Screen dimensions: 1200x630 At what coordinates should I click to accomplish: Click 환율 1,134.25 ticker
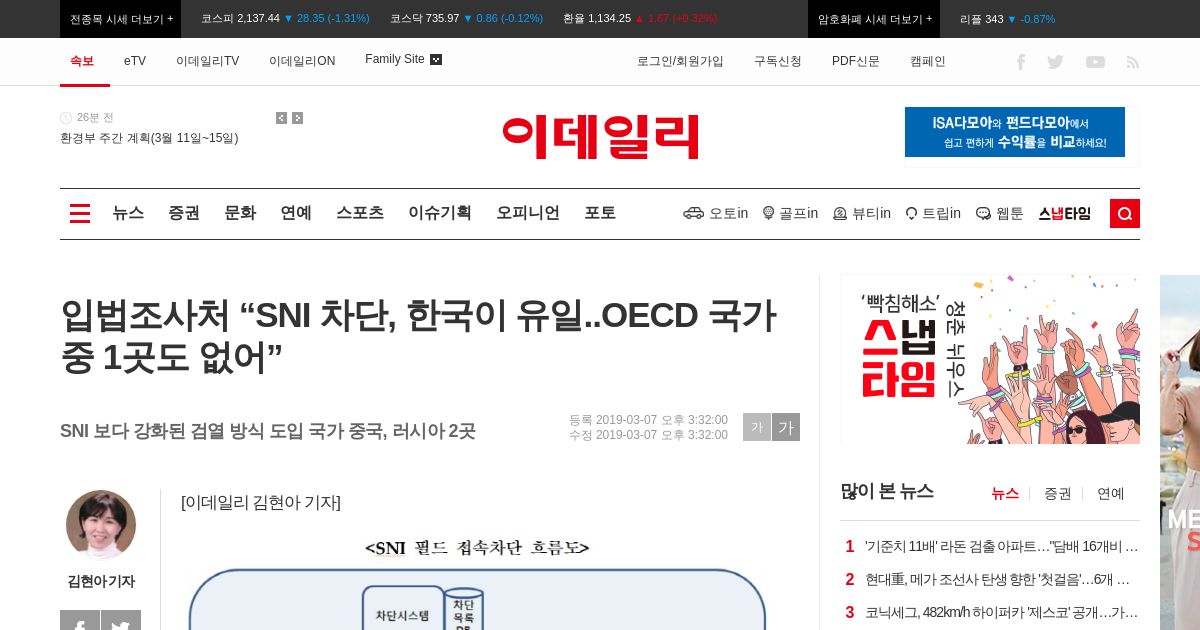click(640, 19)
